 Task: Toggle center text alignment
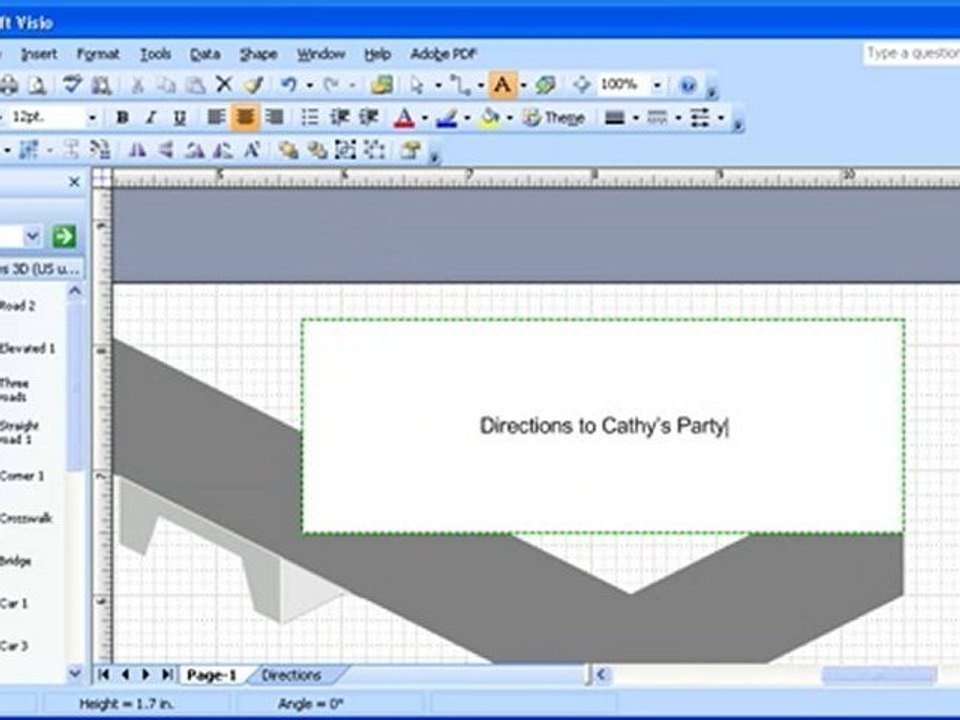point(245,117)
